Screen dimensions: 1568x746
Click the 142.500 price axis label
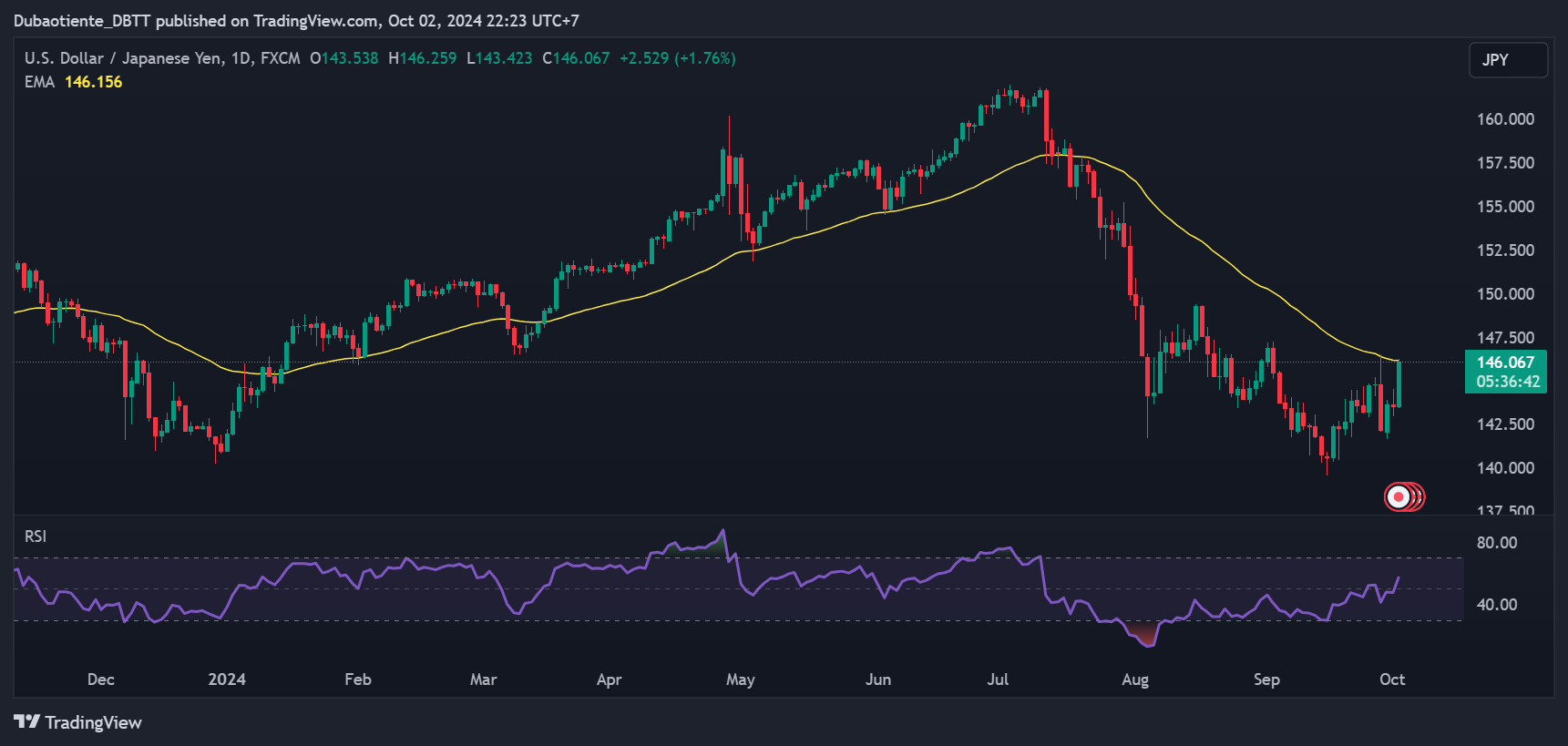click(x=1505, y=424)
